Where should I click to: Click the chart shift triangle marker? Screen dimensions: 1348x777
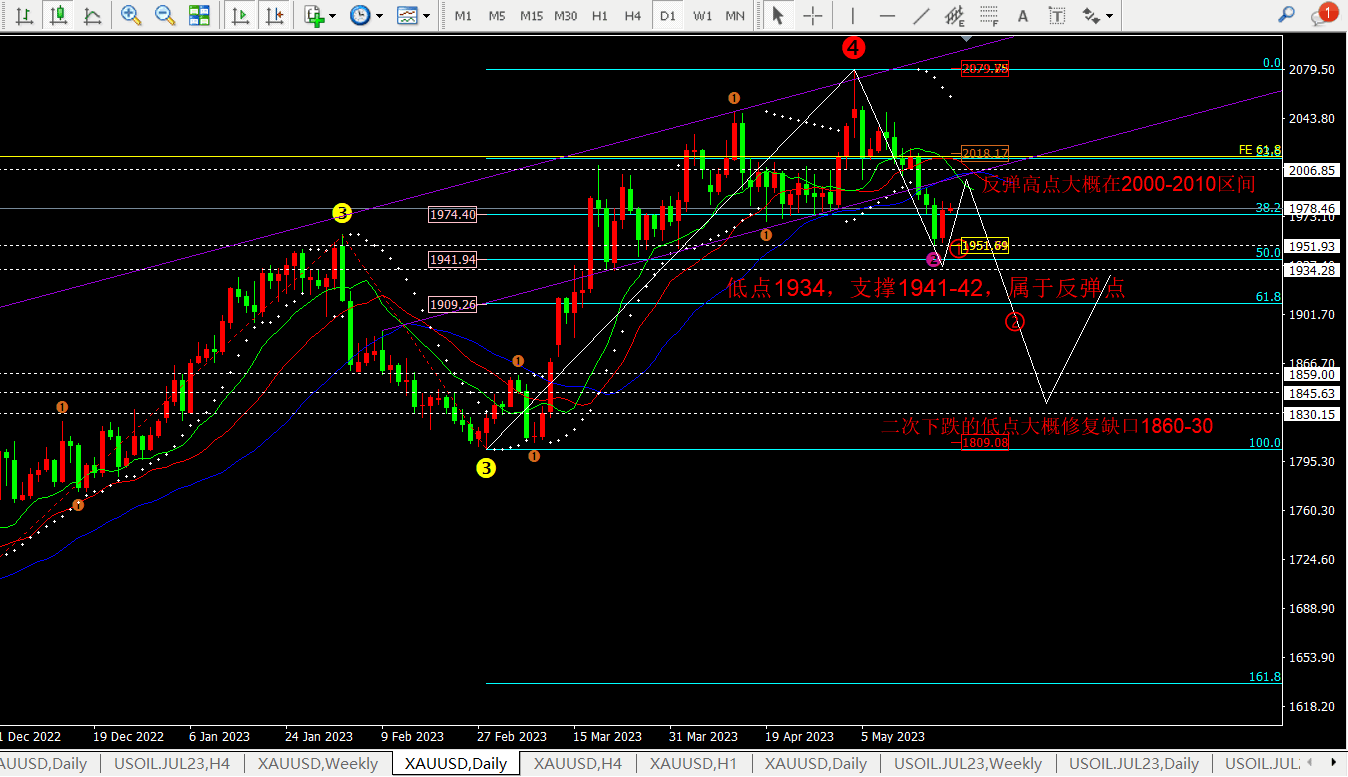pos(966,38)
